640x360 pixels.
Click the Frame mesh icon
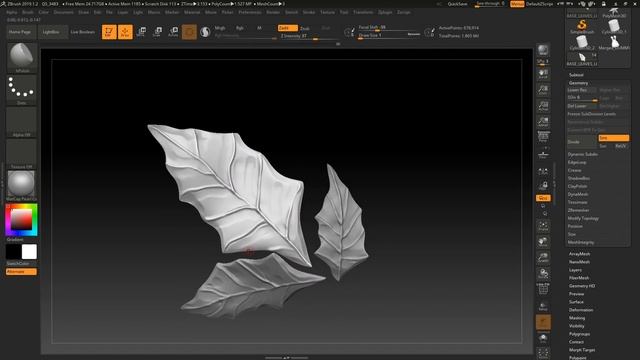pyautogui.click(x=543, y=226)
